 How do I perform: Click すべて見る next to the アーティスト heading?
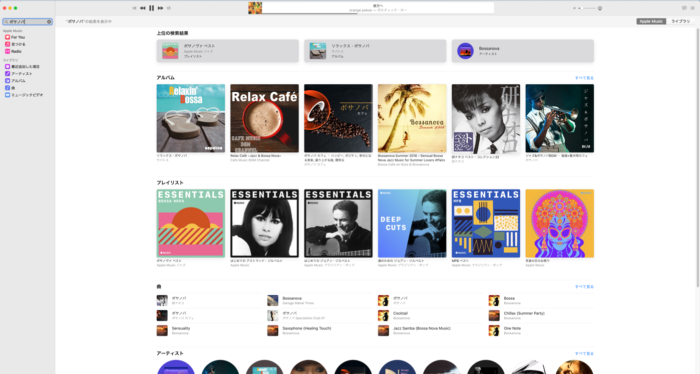coord(584,353)
